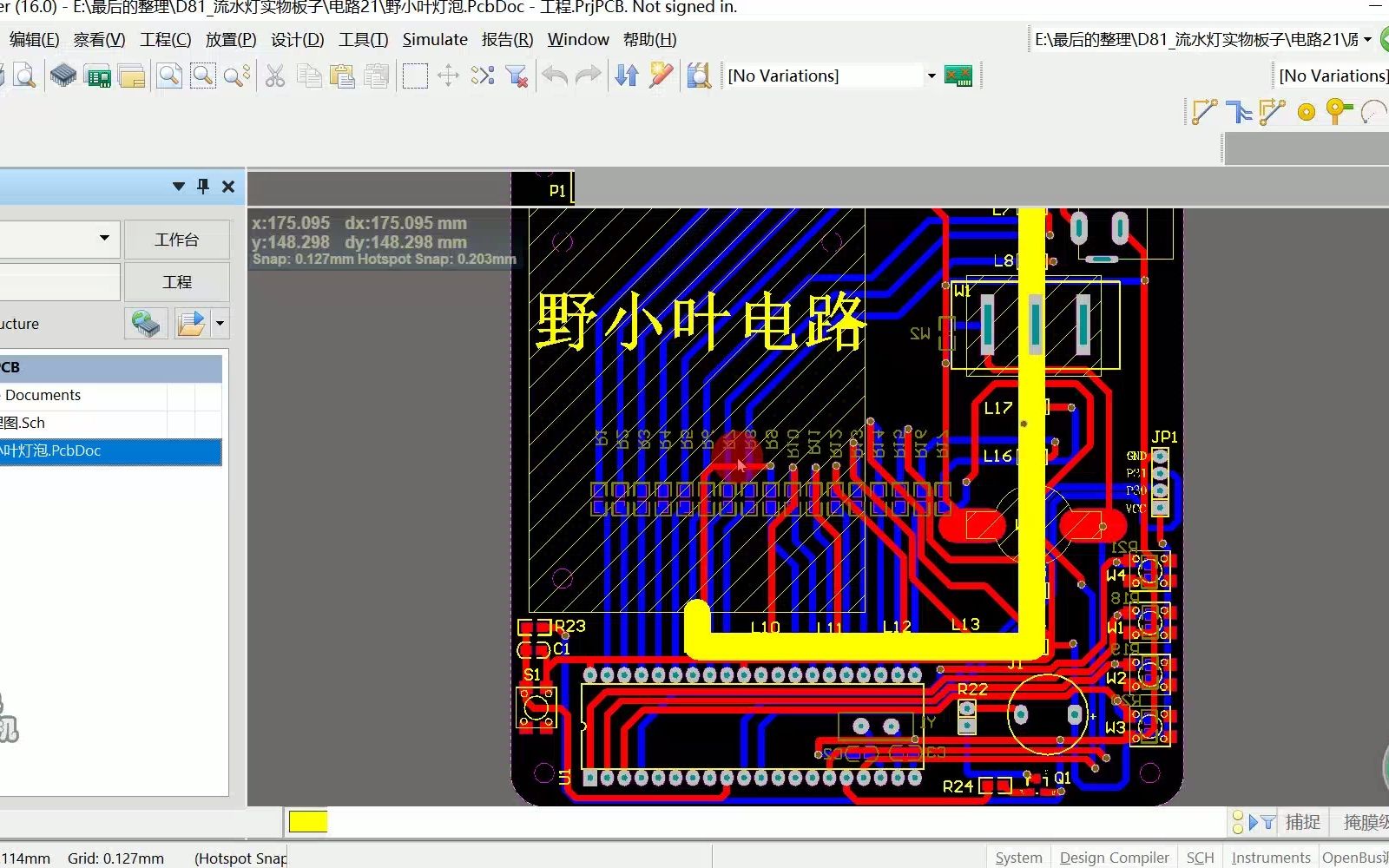Click the clear filter funnel icon

point(517,76)
